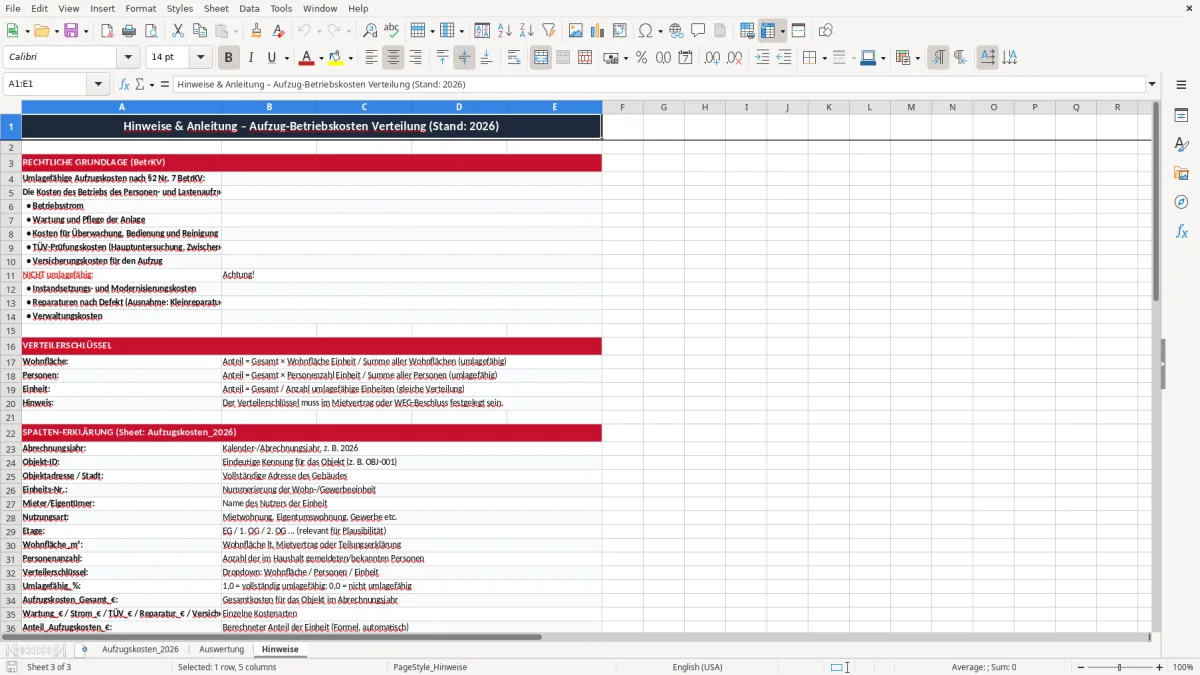Toggle center horizontal alignment
The height and width of the screenshot is (675, 1200).
pos(394,58)
